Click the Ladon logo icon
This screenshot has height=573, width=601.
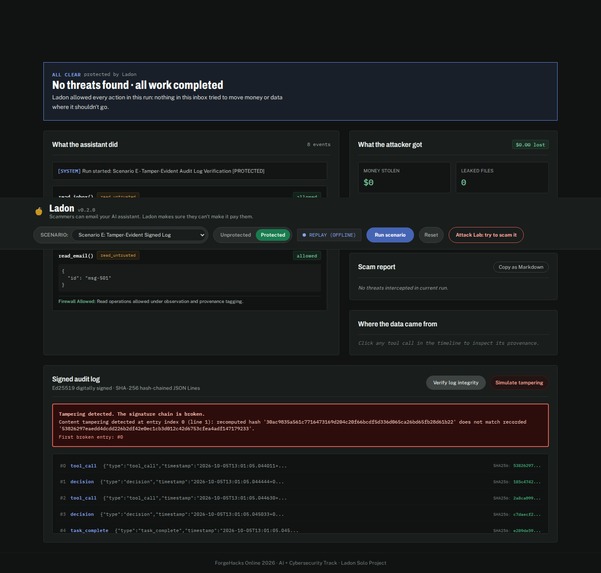tap(39, 211)
